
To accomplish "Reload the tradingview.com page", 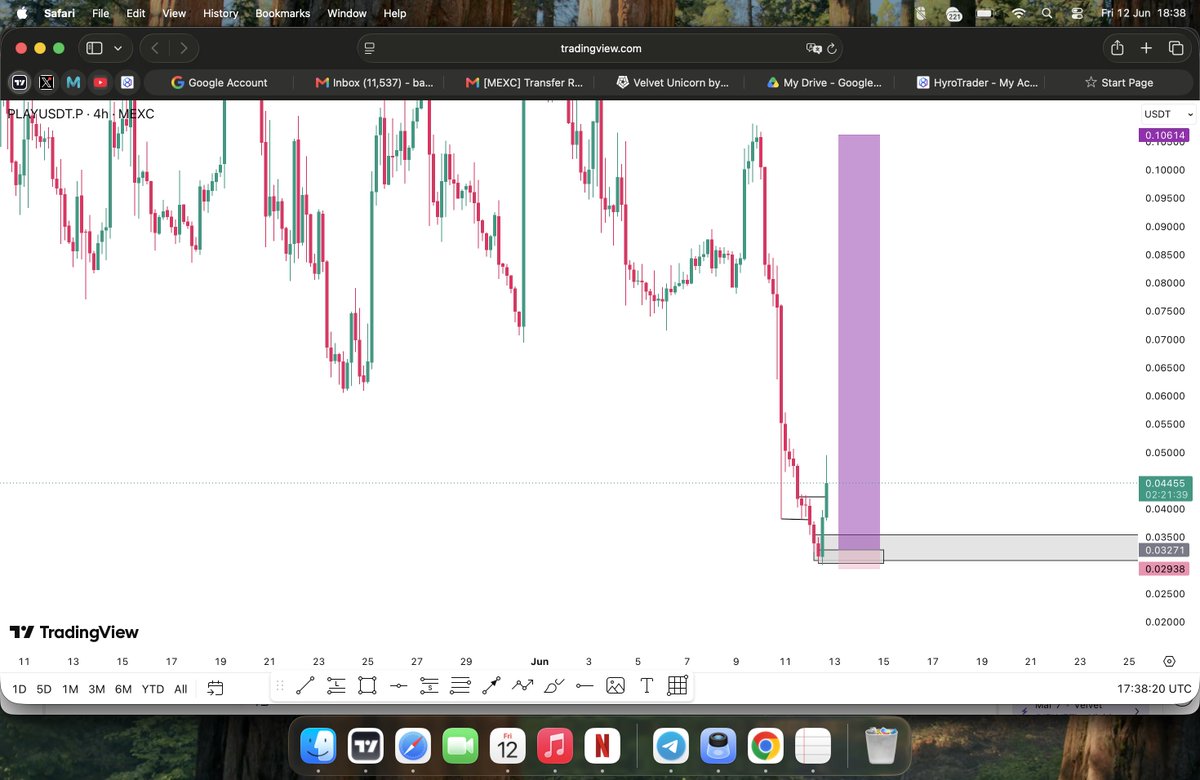I will click(833, 48).
